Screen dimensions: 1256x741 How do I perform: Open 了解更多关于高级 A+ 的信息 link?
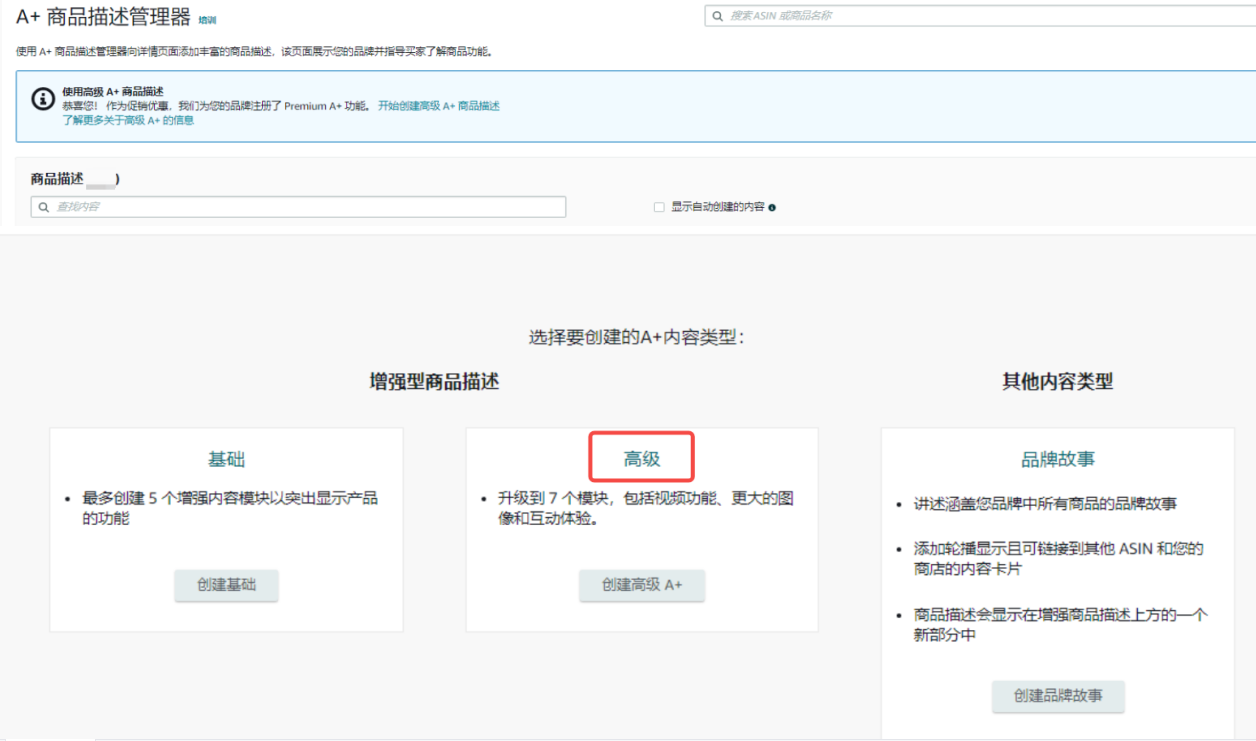pyautogui.click(x=128, y=120)
